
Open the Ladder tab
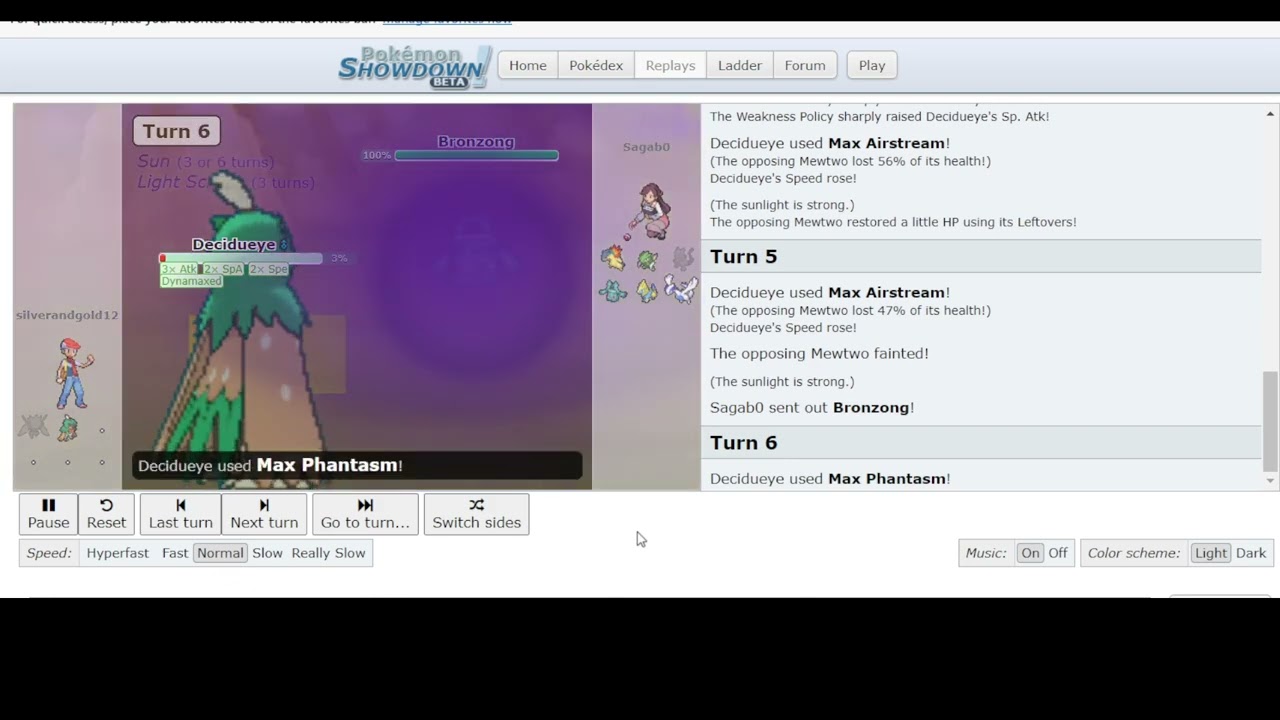click(x=740, y=65)
